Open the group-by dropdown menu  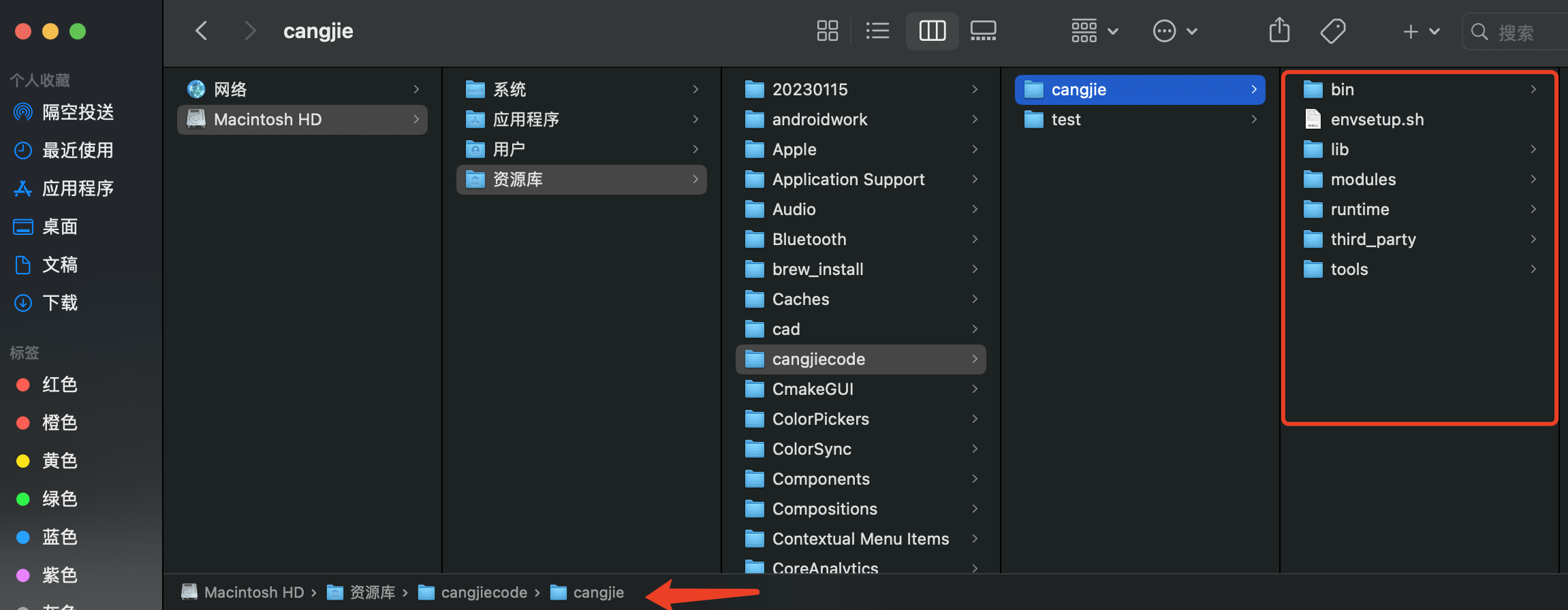pyautogui.click(x=1095, y=31)
